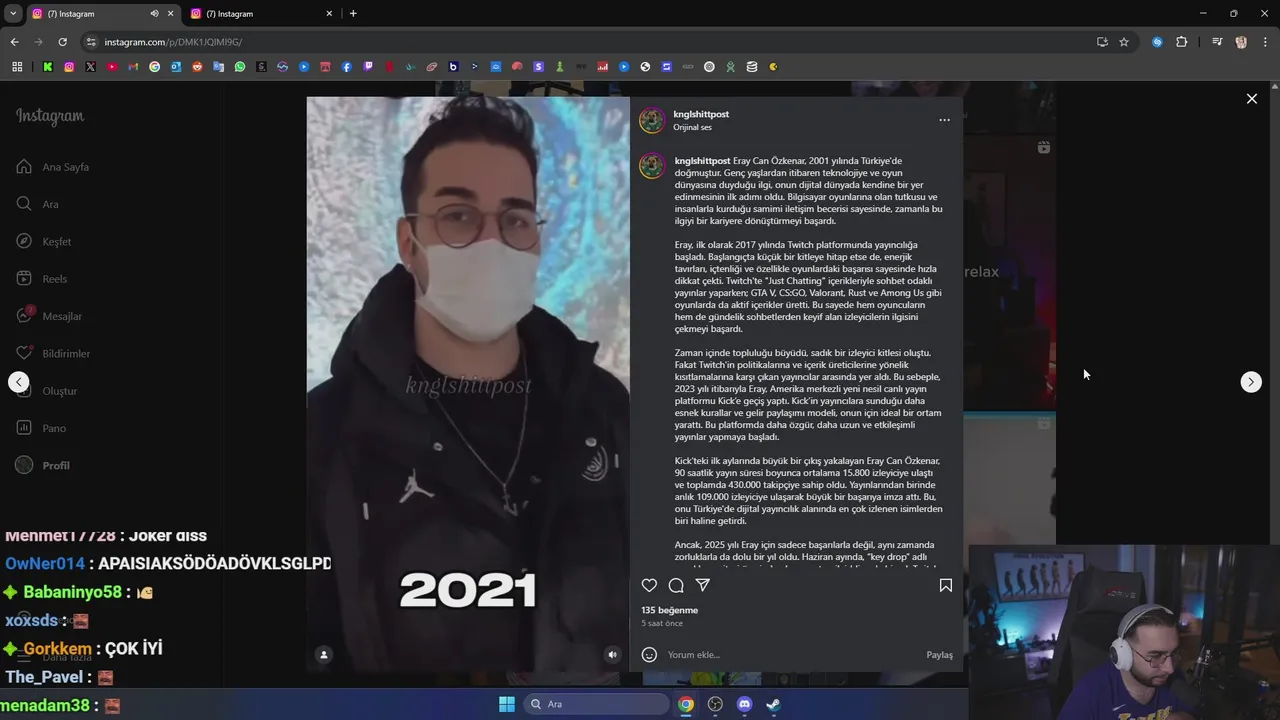Open the WhatsApp bookmark
The height and width of the screenshot is (720, 1280).
click(240, 67)
